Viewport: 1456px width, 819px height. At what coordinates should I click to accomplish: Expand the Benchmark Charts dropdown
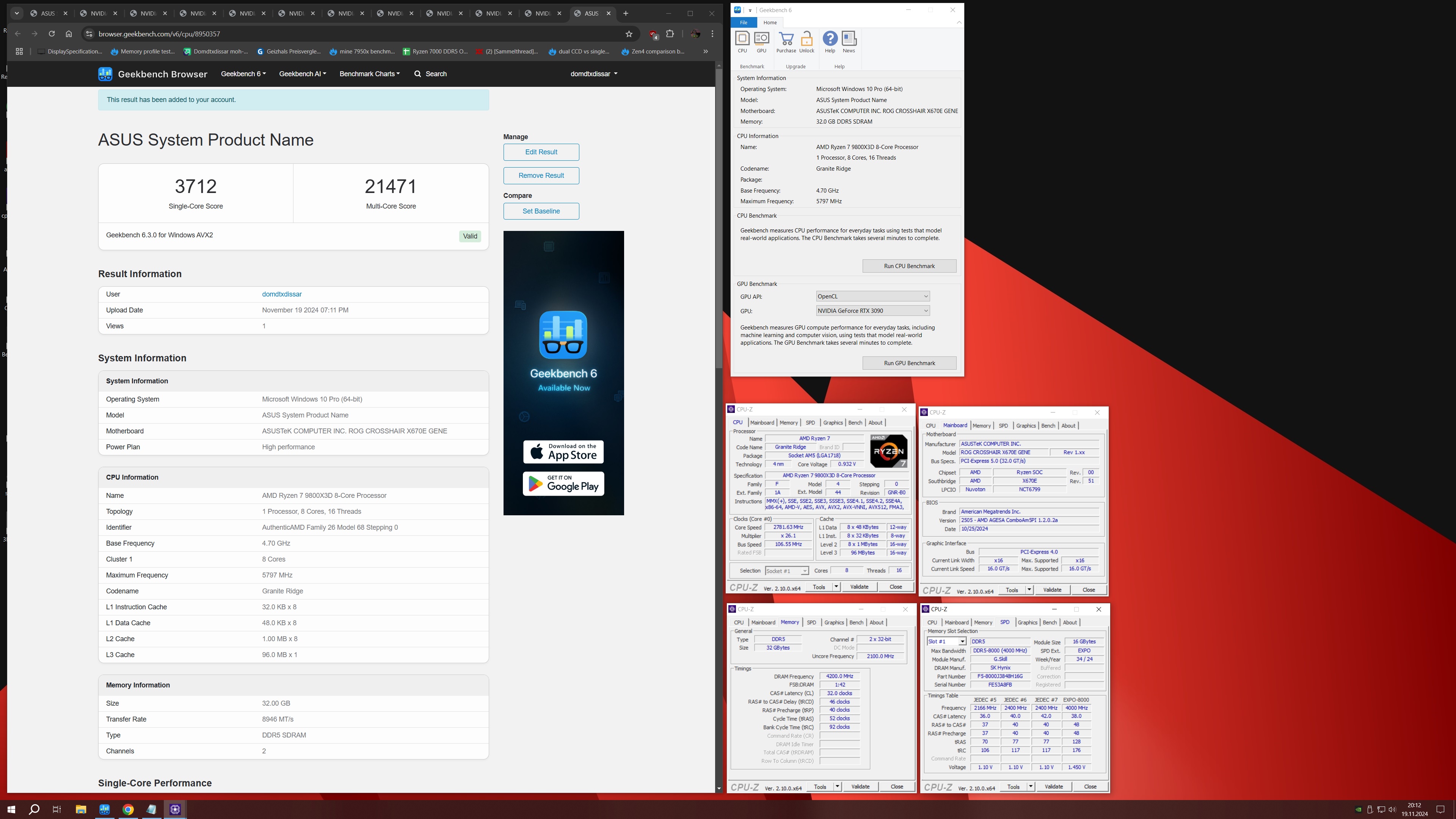[370, 74]
